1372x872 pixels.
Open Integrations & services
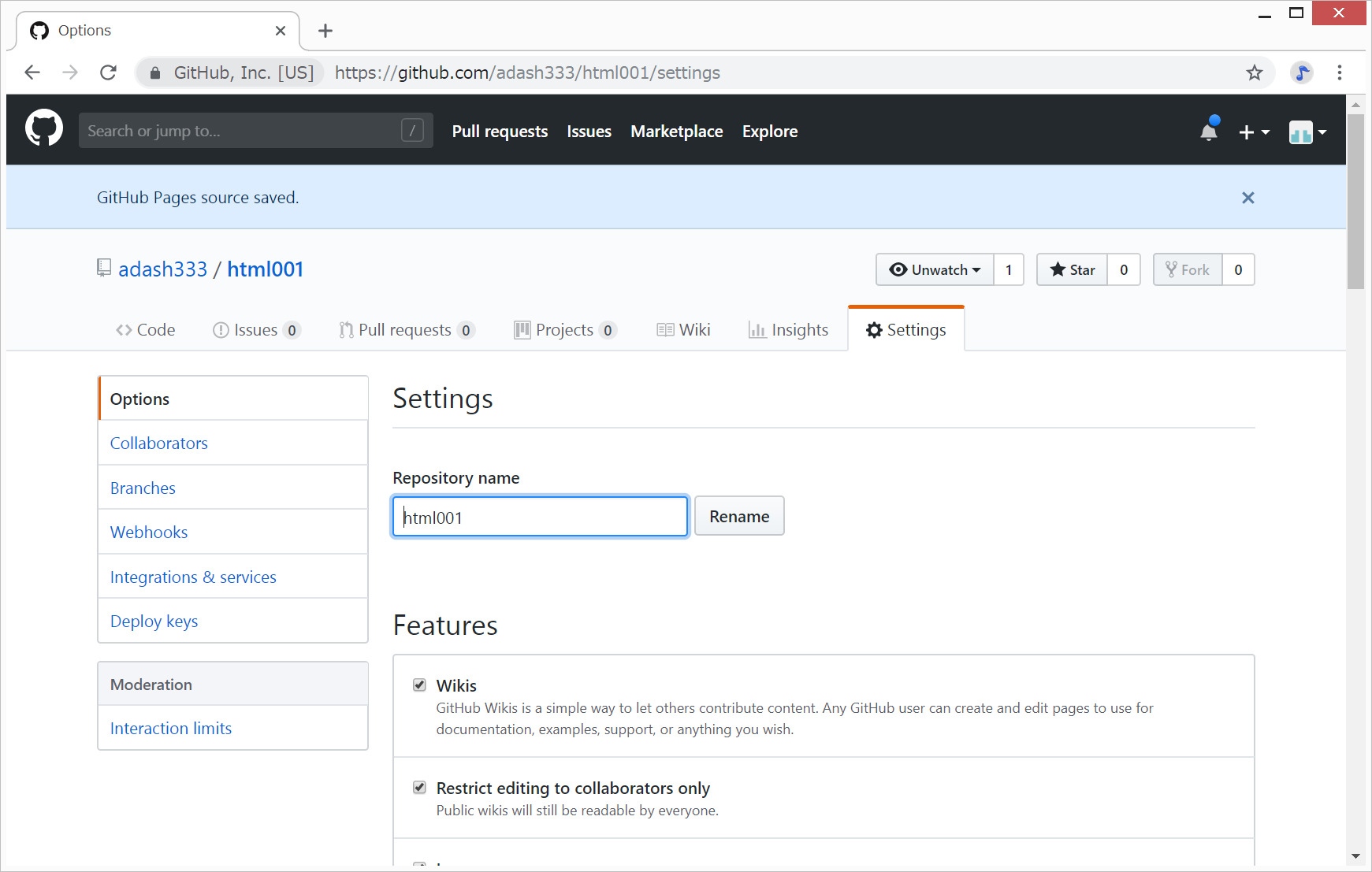[x=233, y=577]
